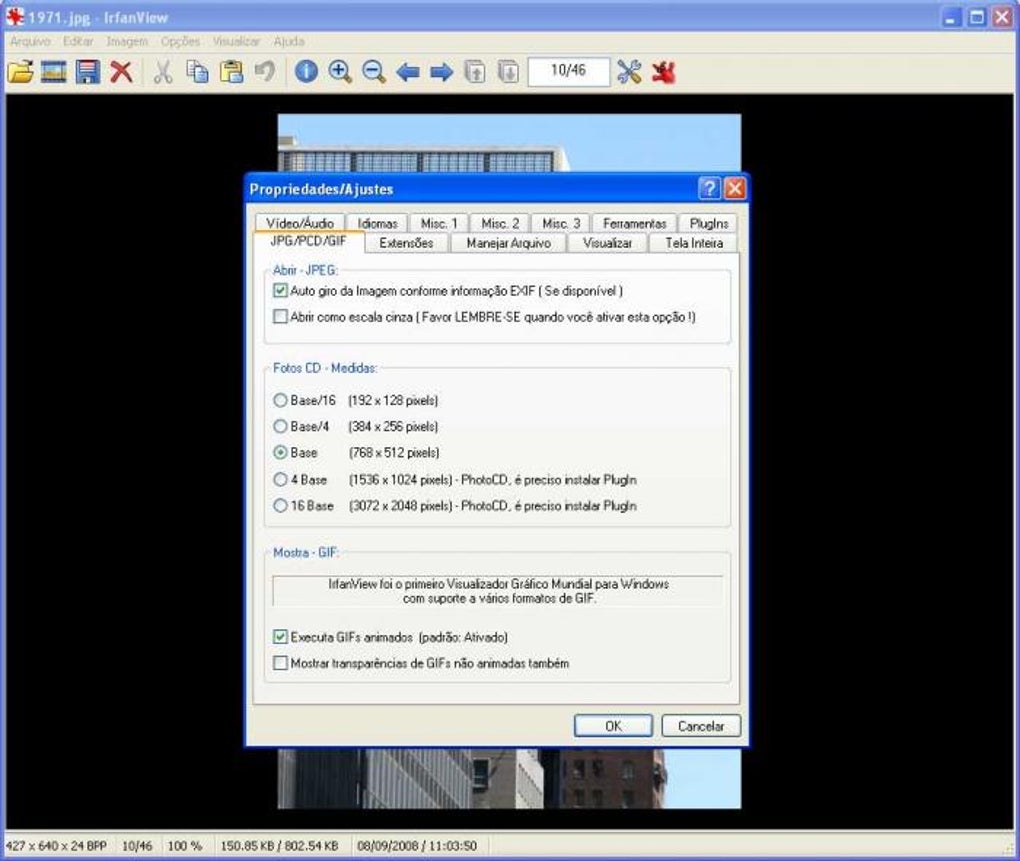The image size is (1020, 861).
Task: Select Base 768 x 512 radio option
Action: pyautogui.click(x=280, y=452)
